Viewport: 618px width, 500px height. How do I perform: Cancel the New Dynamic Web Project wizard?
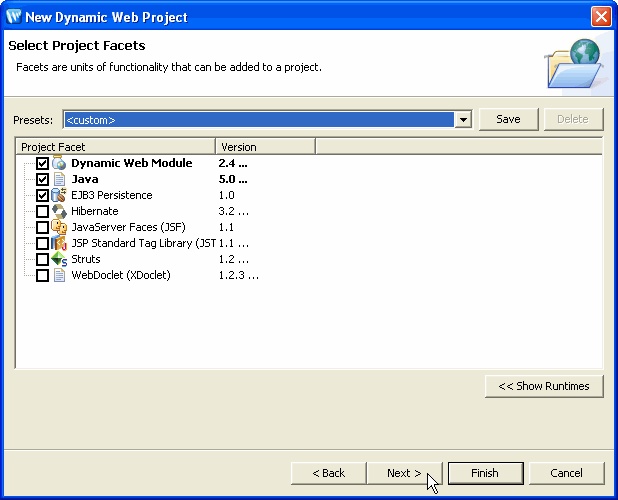tap(566, 473)
